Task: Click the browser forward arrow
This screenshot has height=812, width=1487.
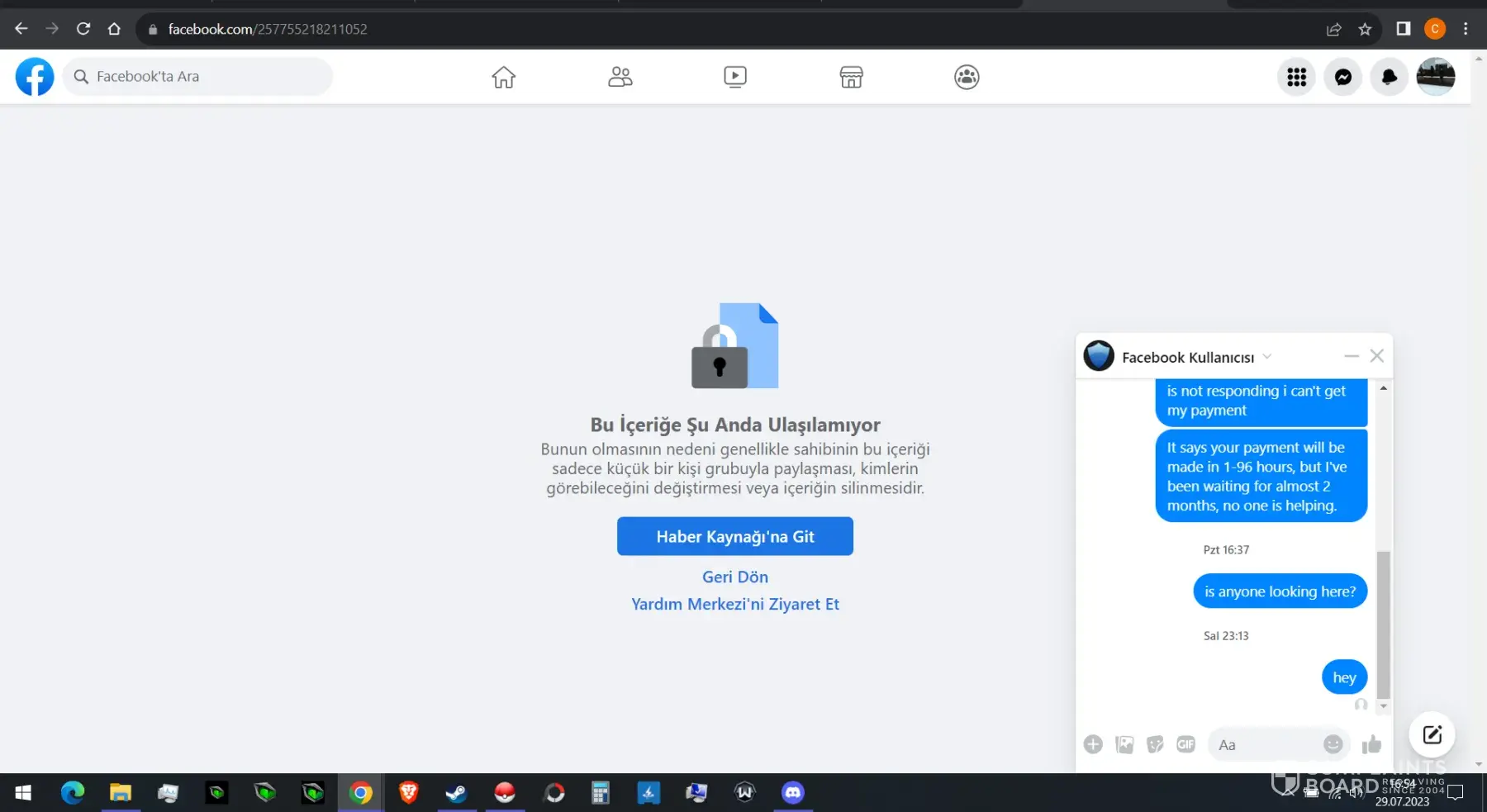Action: (x=52, y=29)
